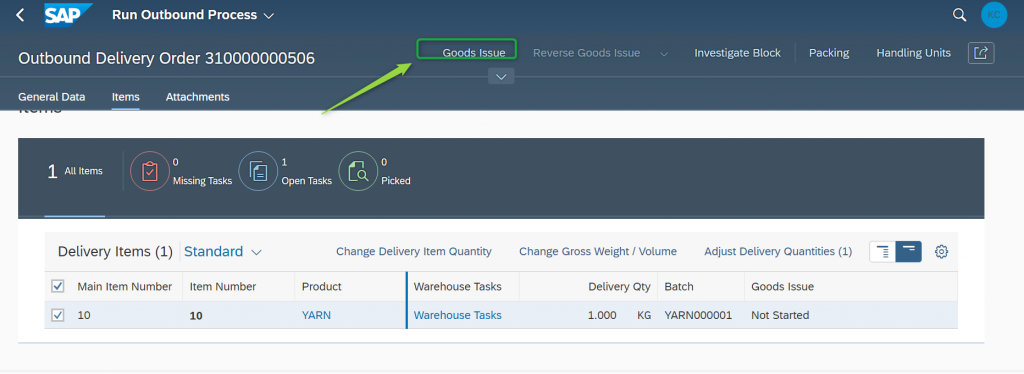Open table settings gear icon
This screenshot has height=374, width=1024.
click(x=941, y=251)
